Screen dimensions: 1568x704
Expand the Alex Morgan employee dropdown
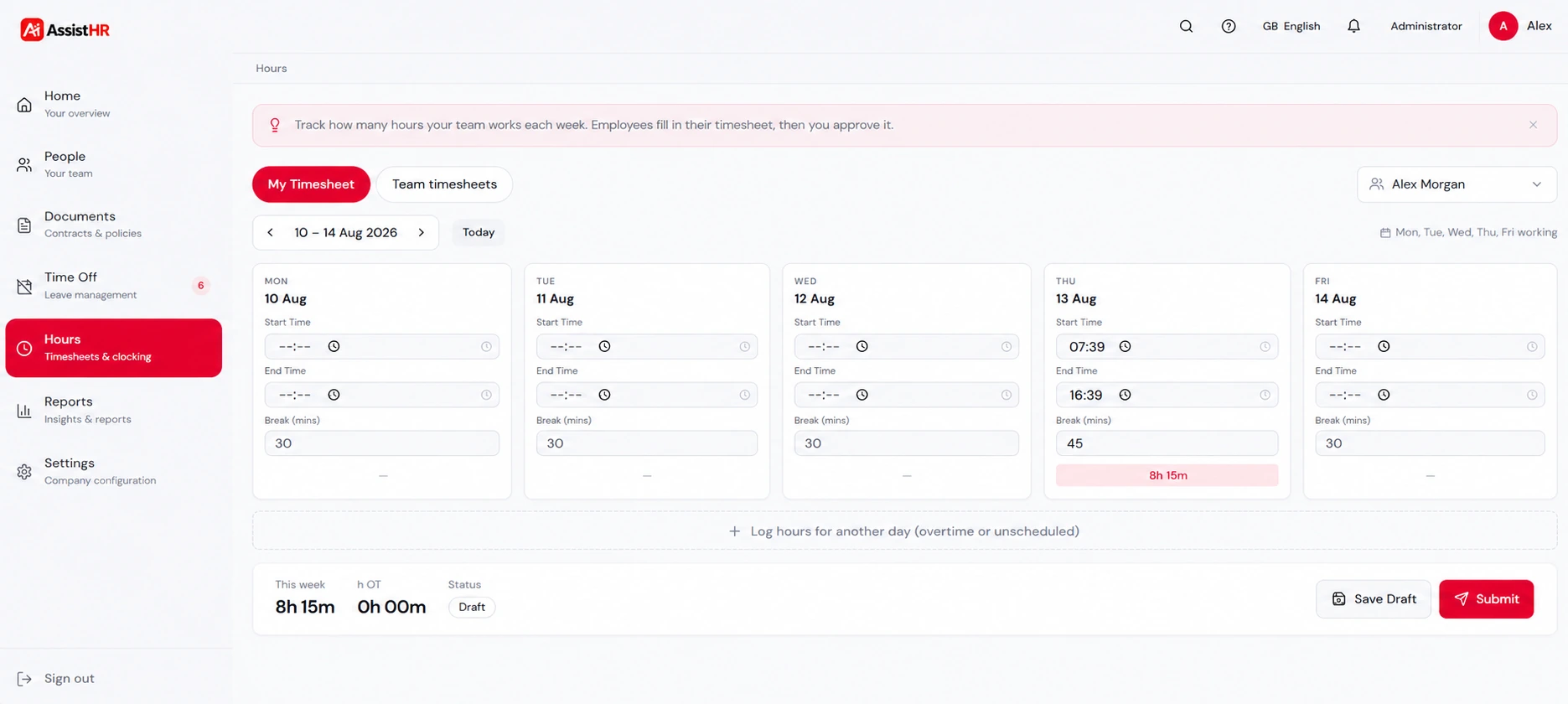pyautogui.click(x=1457, y=184)
